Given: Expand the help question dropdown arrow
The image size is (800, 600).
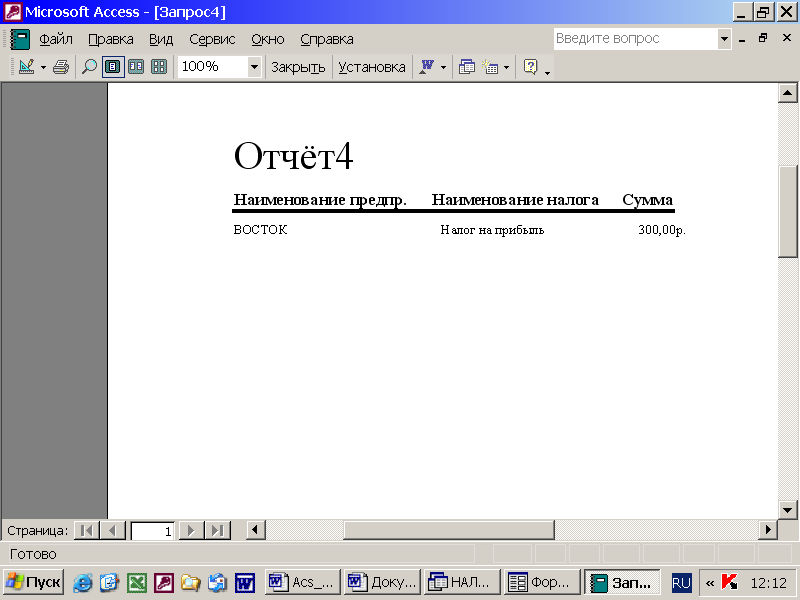Looking at the screenshot, I should tap(724, 39).
